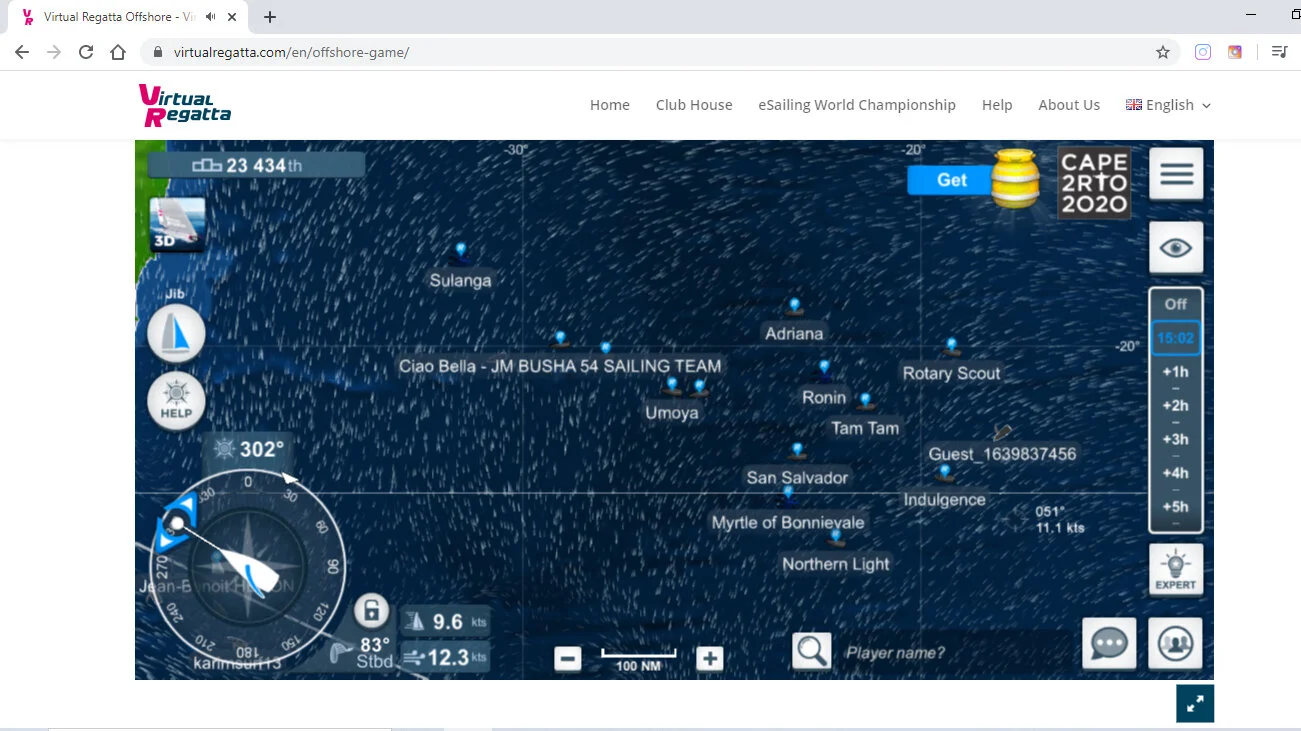Mute the tab audio speaker icon
The image size is (1301, 731).
point(210,17)
